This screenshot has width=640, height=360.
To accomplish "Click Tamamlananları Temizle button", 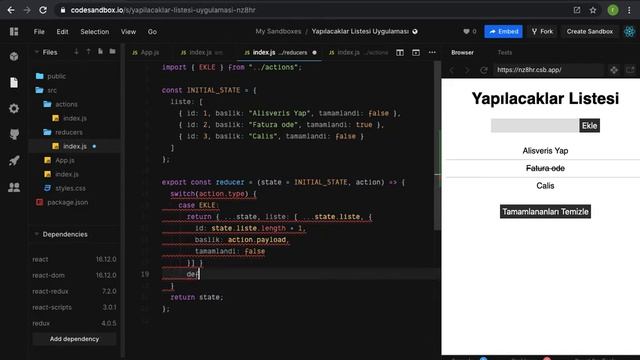I will coord(545,212).
